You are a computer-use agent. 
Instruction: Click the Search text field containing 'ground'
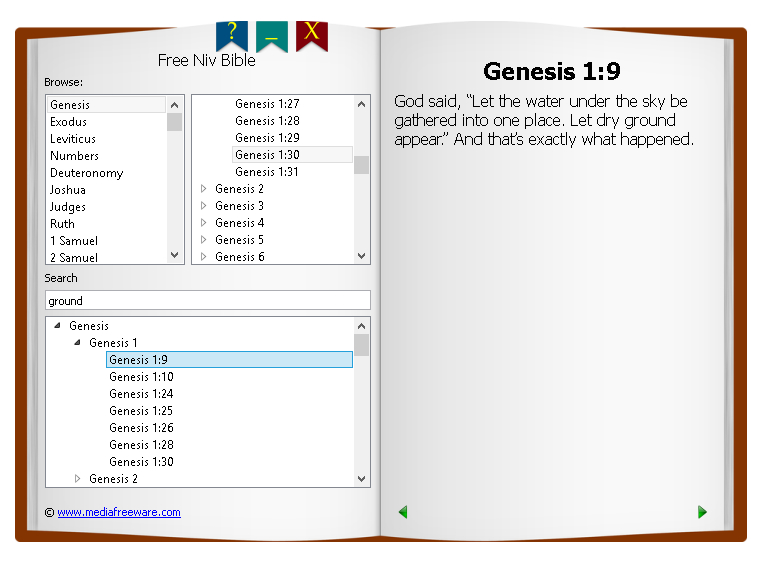[x=208, y=300]
